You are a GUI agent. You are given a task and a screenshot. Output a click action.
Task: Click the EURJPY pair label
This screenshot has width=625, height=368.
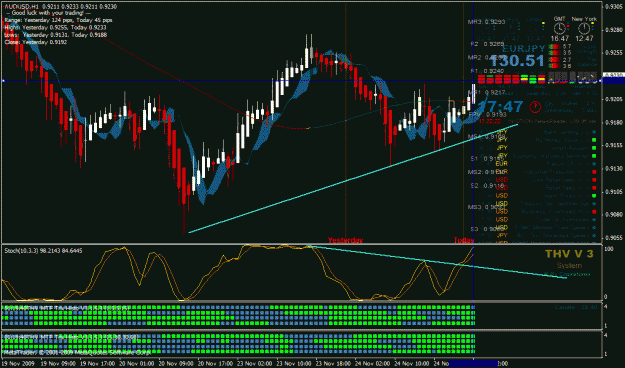(523, 49)
